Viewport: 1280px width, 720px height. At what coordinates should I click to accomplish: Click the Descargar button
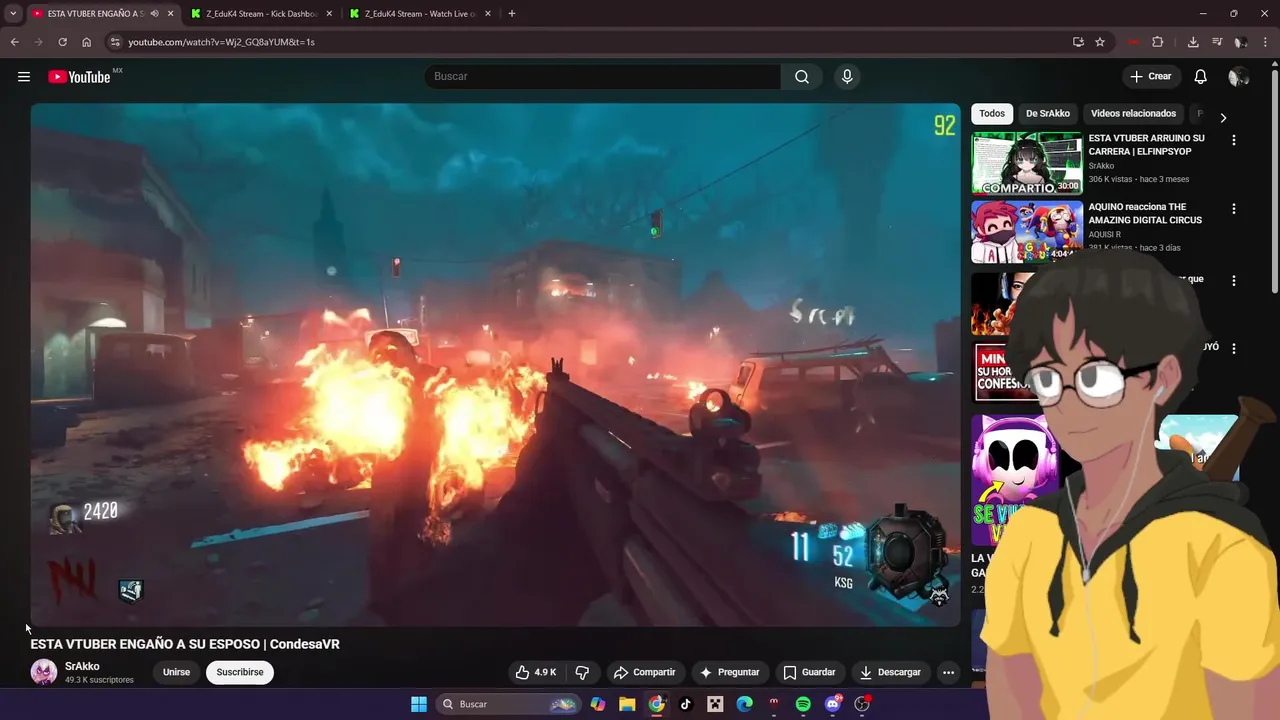tap(890, 672)
